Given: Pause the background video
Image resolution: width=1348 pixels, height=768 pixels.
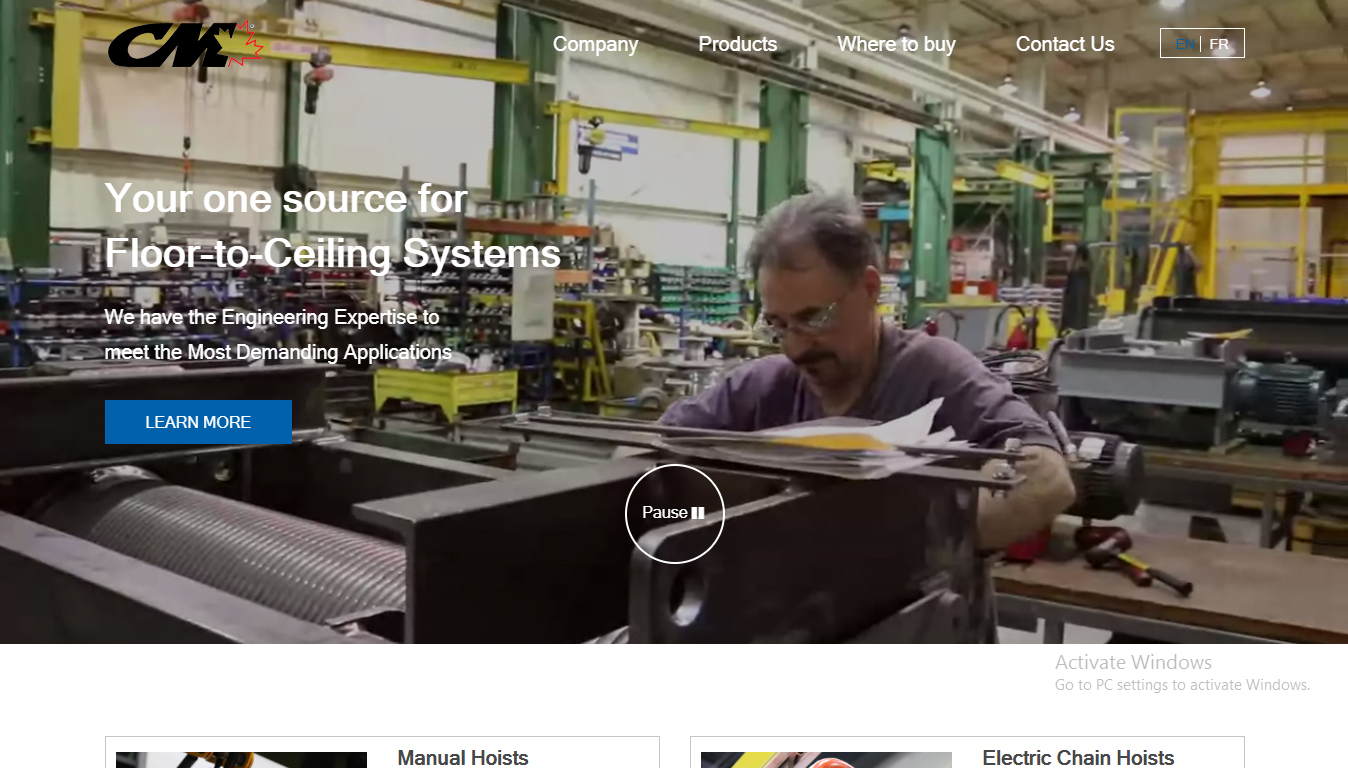Looking at the screenshot, I should (x=674, y=513).
